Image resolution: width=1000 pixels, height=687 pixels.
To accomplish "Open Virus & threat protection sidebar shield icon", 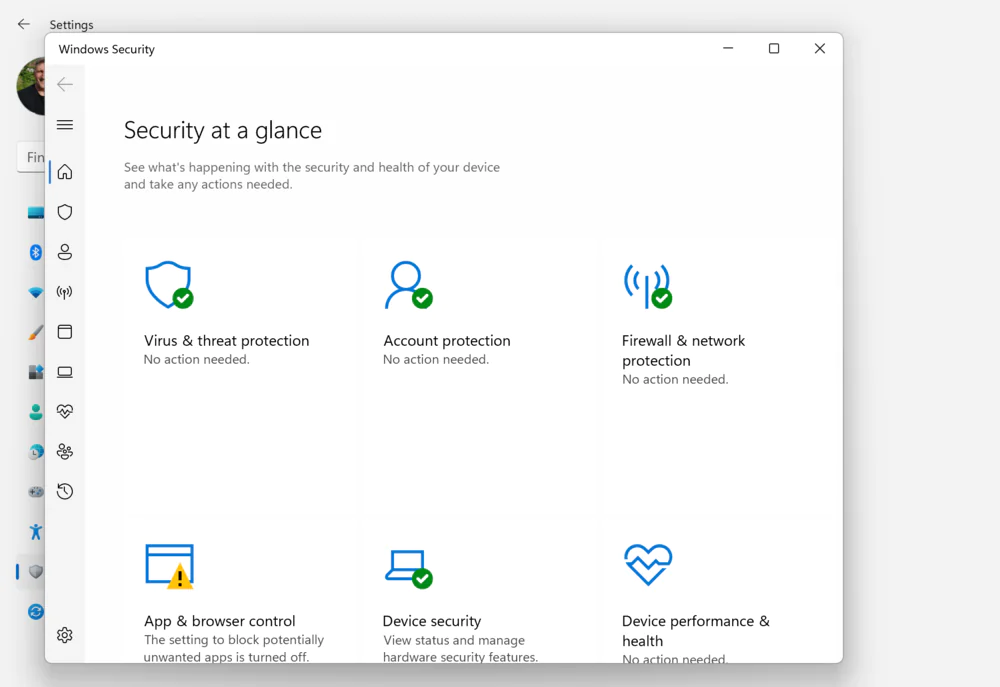I will pyautogui.click(x=65, y=212).
